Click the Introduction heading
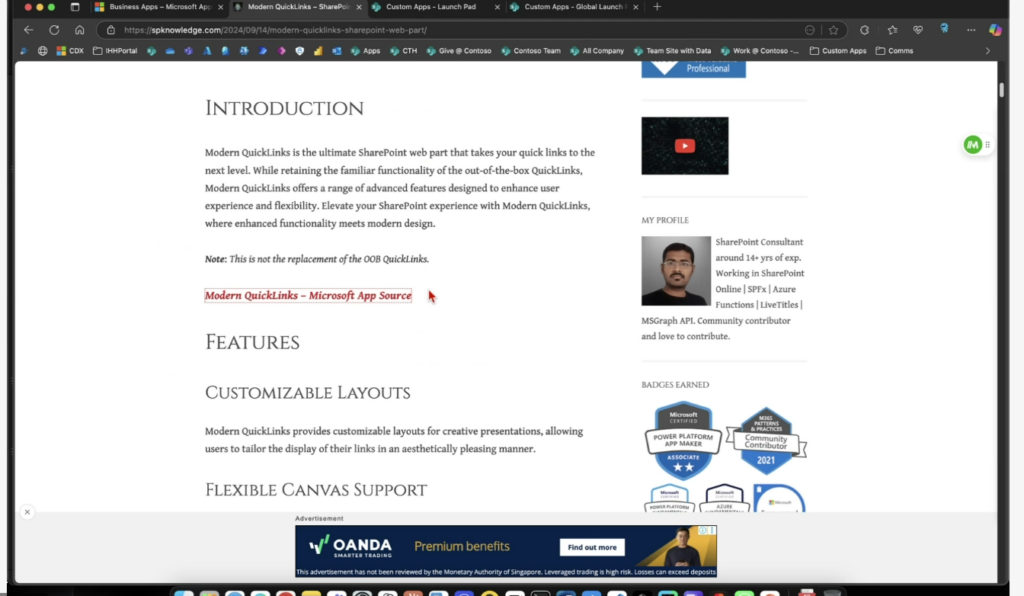 (x=284, y=108)
